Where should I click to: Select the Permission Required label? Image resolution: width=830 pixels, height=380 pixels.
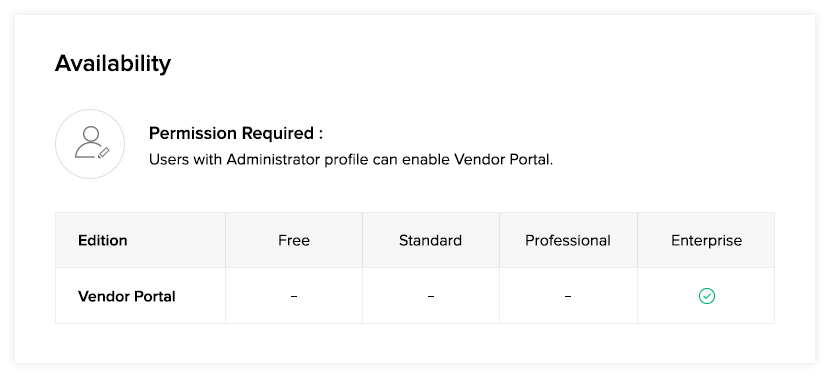click(x=236, y=133)
